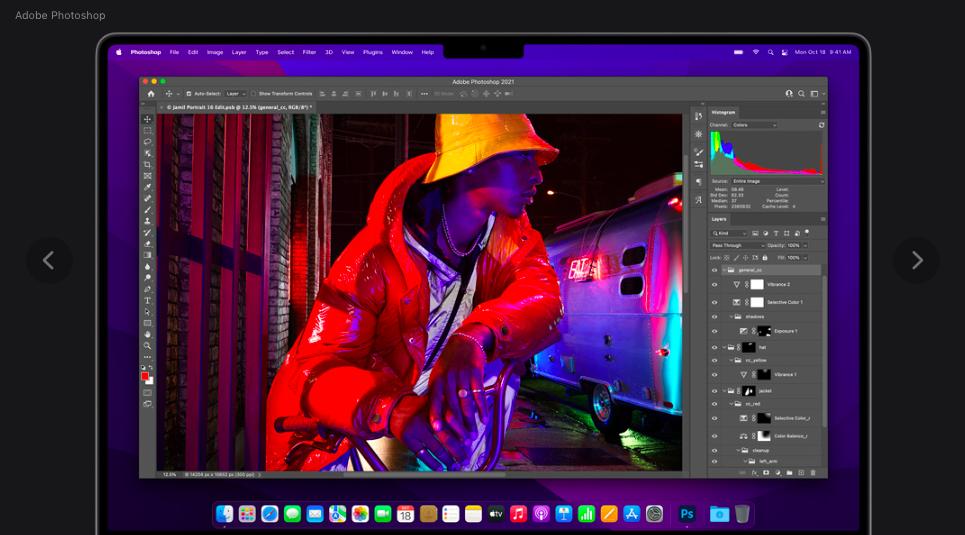Toggle visibility of Selective Color 1 layer
Image resolution: width=965 pixels, height=535 pixels.
(714, 302)
